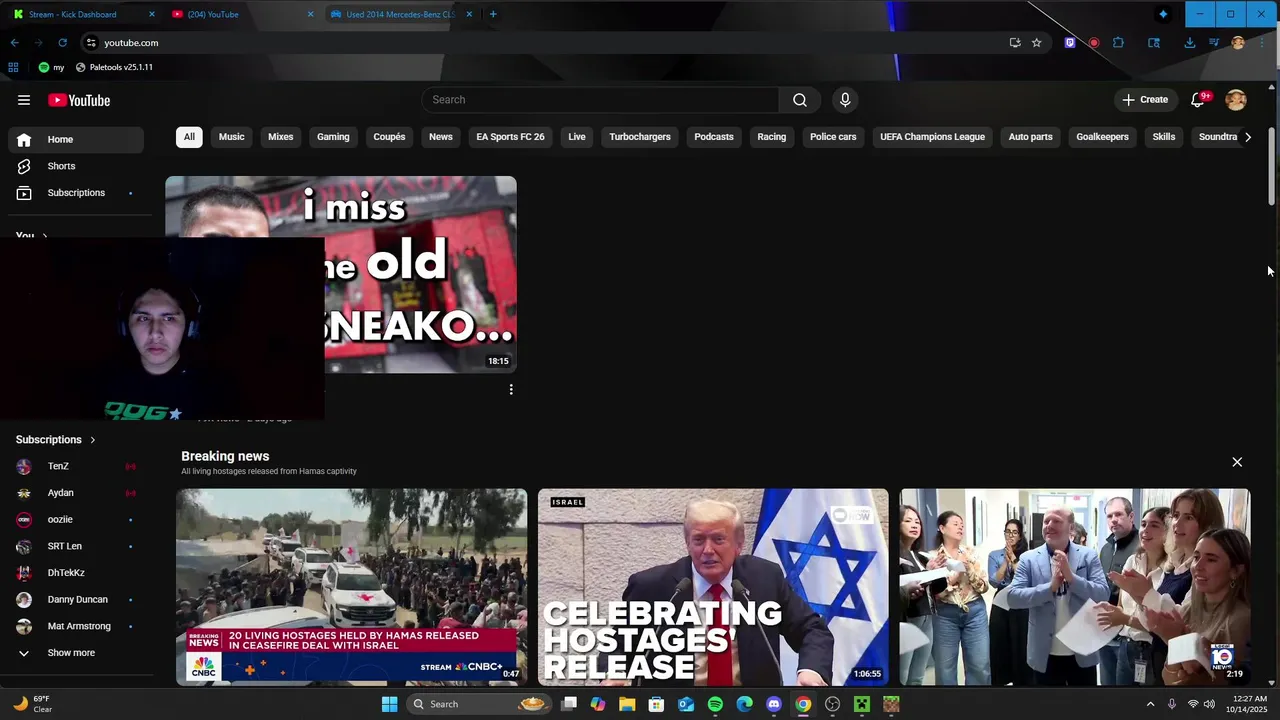1280x720 pixels.
Task: Open the video of people clapping
Action: coord(1075,587)
